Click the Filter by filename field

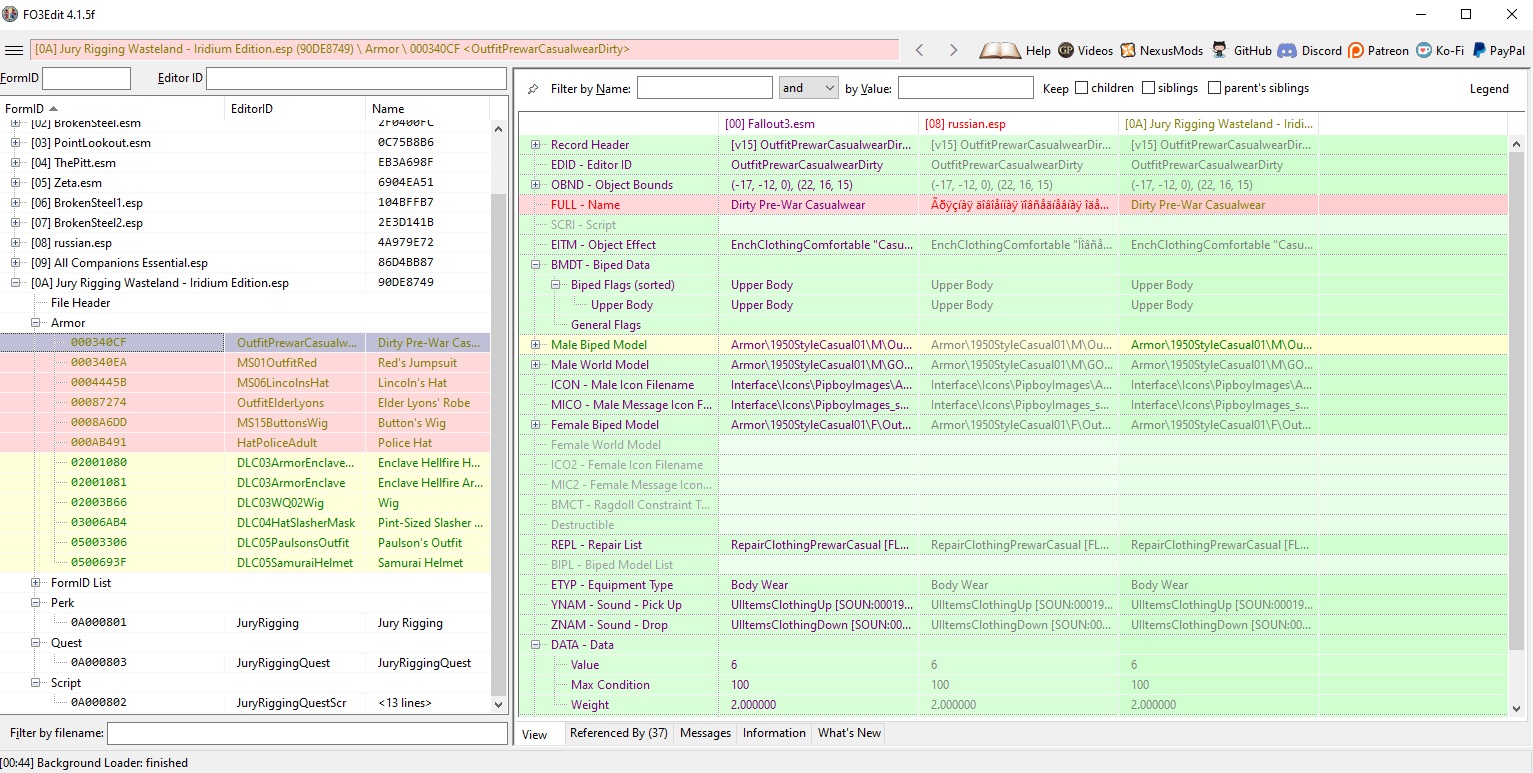pyautogui.click(x=307, y=733)
